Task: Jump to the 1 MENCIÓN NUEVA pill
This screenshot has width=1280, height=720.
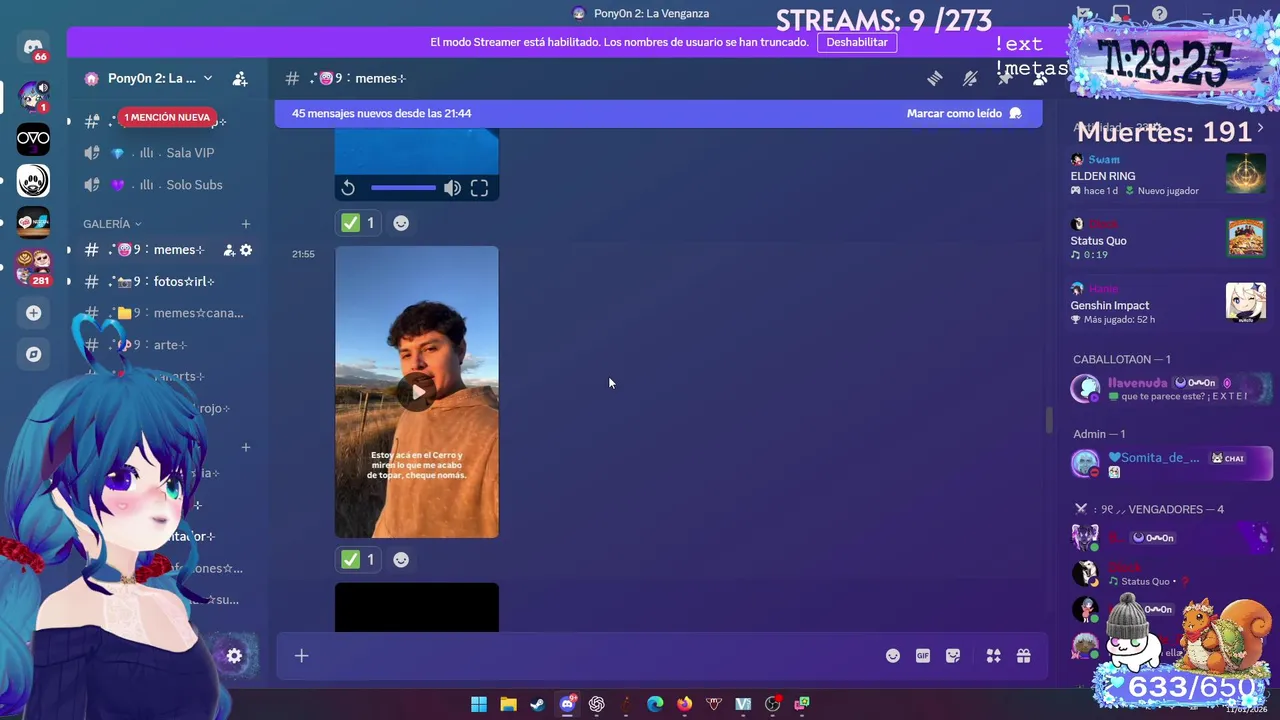Action: coord(167,117)
